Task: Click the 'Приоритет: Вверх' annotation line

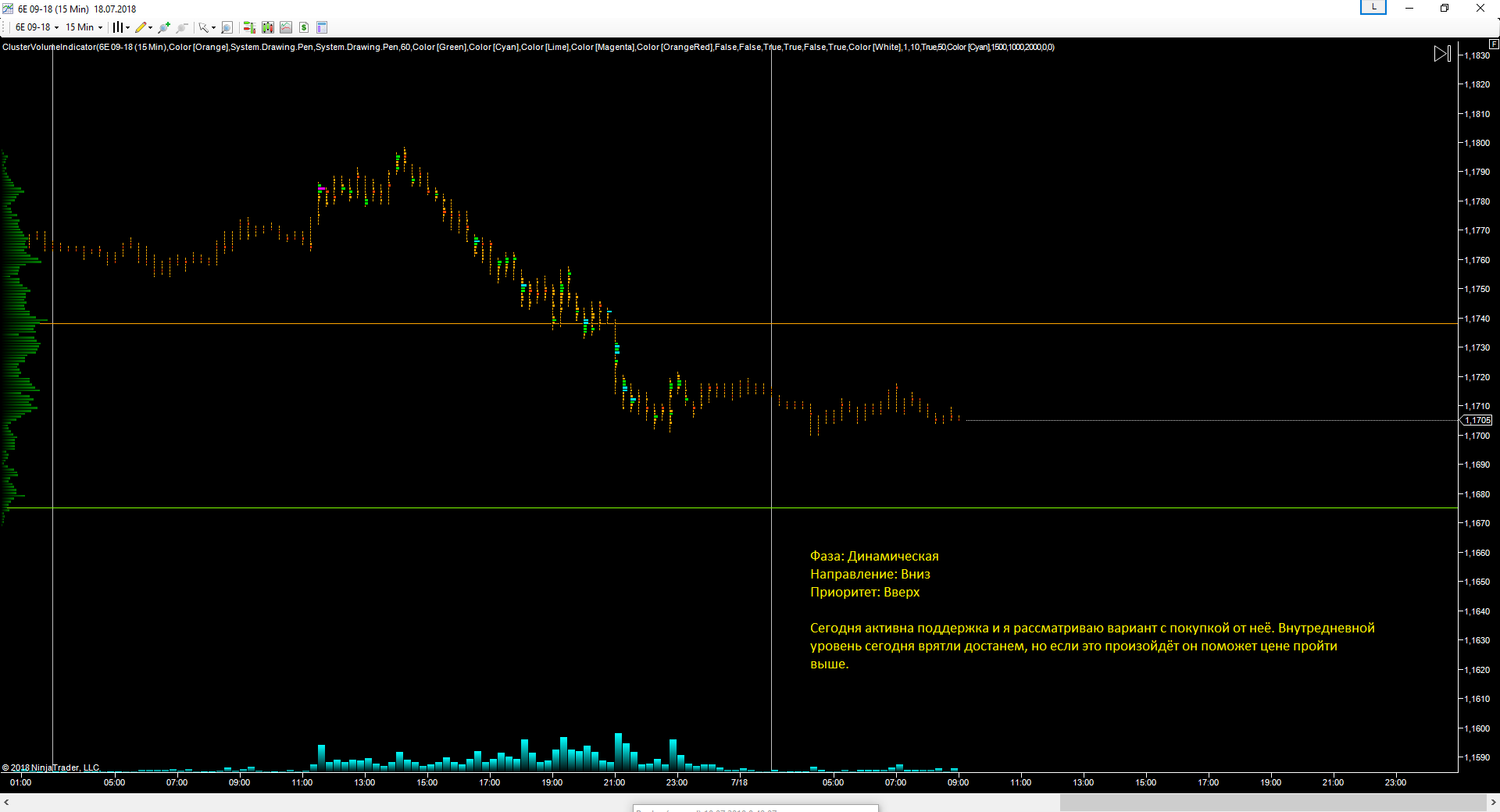Action: [865, 592]
